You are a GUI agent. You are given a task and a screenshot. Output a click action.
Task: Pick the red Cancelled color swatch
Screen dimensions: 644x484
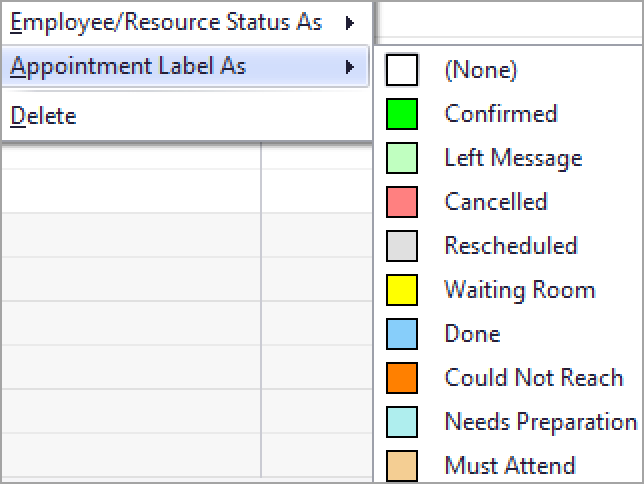click(402, 202)
